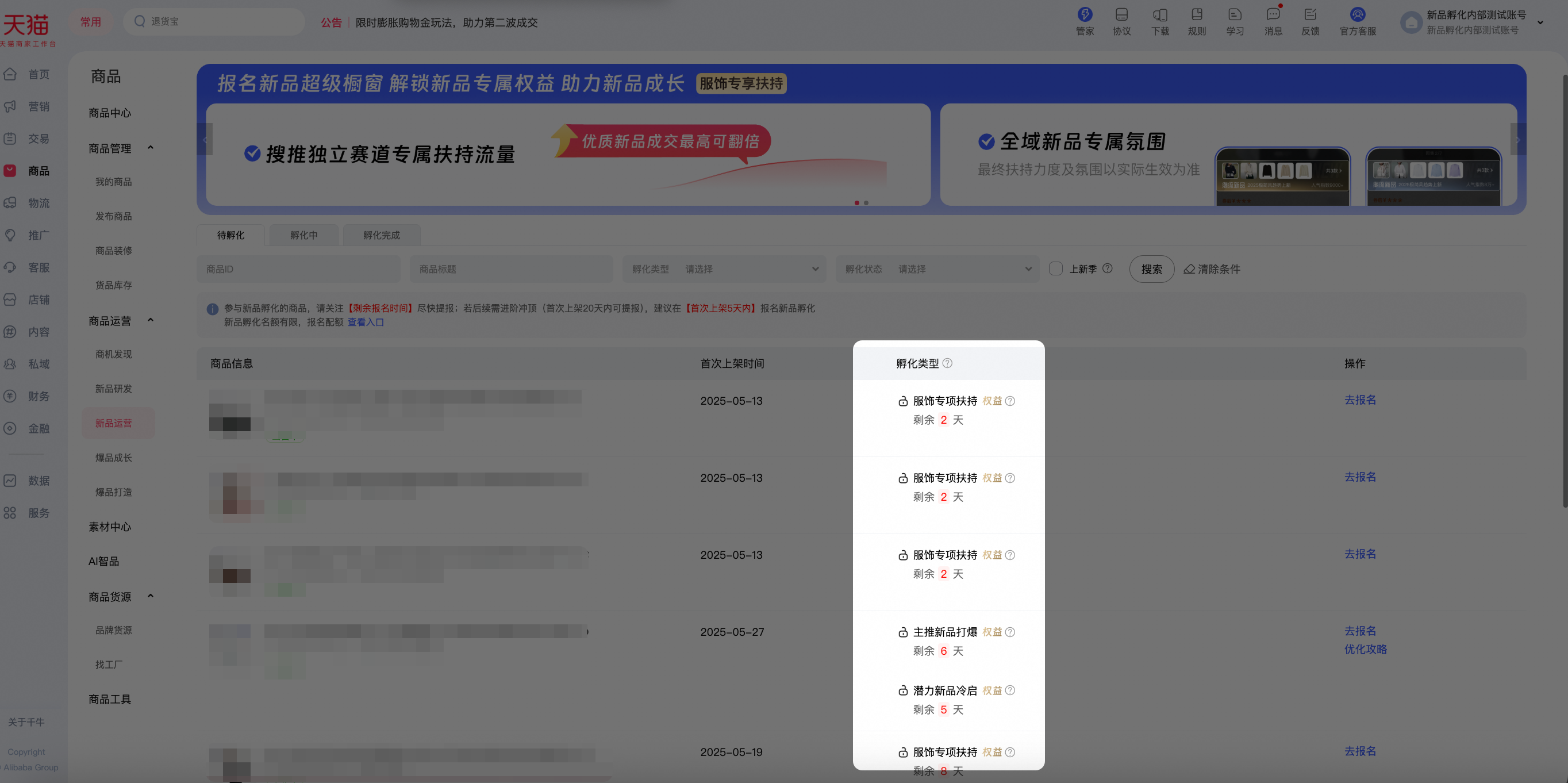Open 商品工具 menu item

[x=110, y=700]
